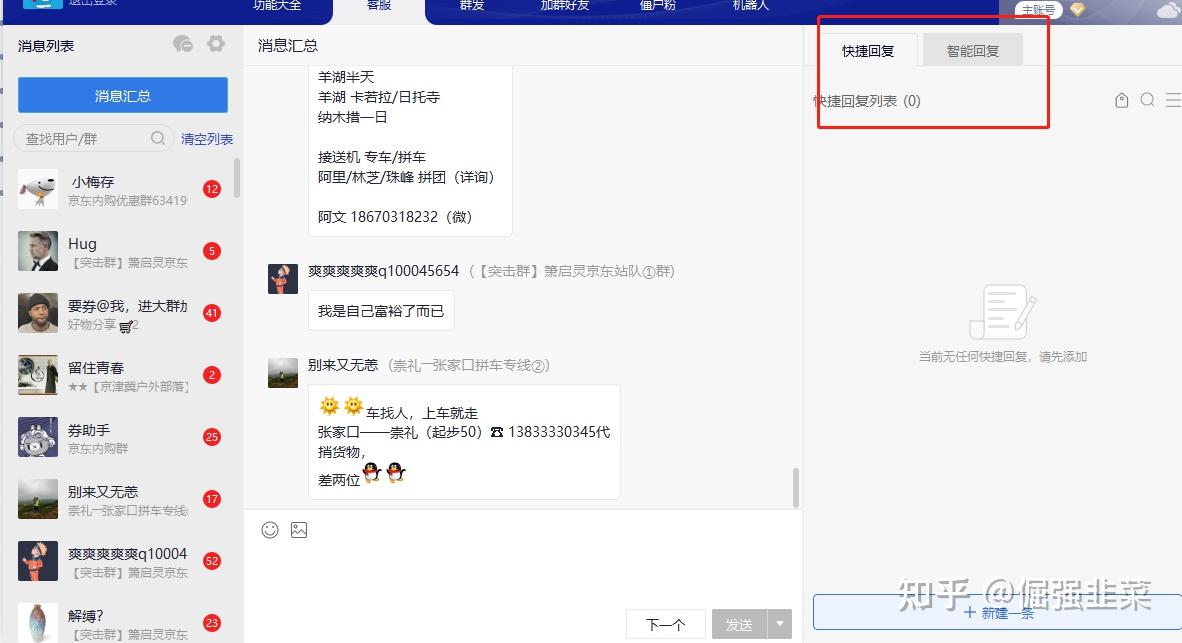Viewport: 1182px width, 643px height.
Task: Click the 快捷回复列表 (0) label
Action: (x=866, y=100)
